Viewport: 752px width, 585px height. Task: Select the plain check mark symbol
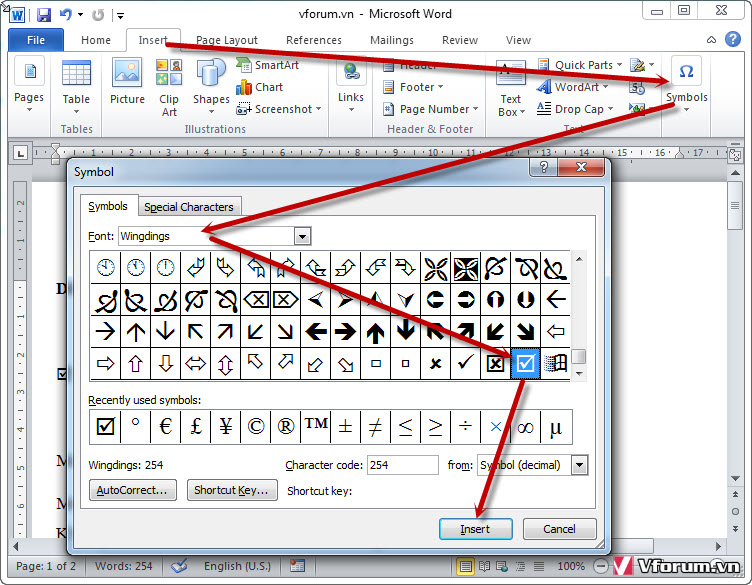pyautogui.click(x=465, y=363)
